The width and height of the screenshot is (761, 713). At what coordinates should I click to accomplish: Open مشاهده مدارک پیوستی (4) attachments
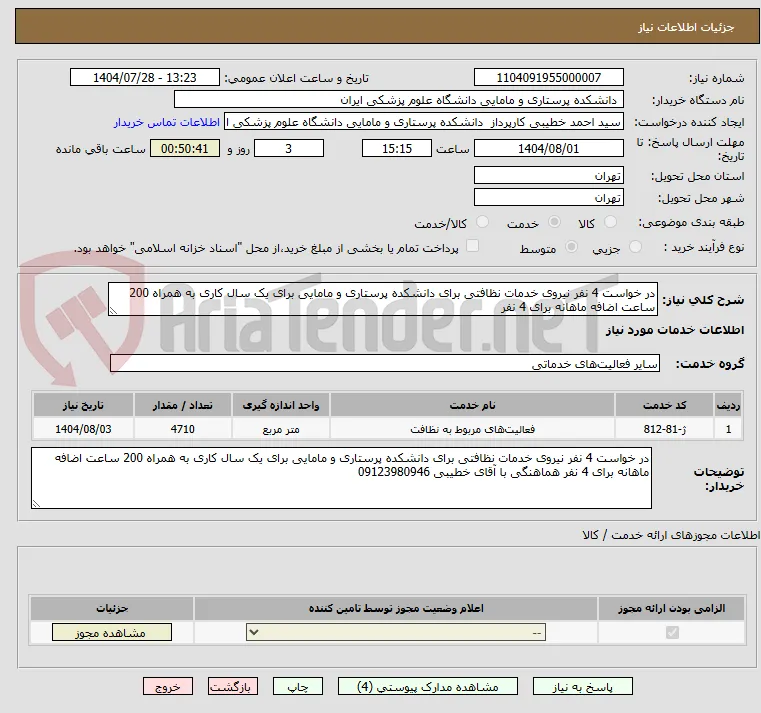click(x=428, y=686)
